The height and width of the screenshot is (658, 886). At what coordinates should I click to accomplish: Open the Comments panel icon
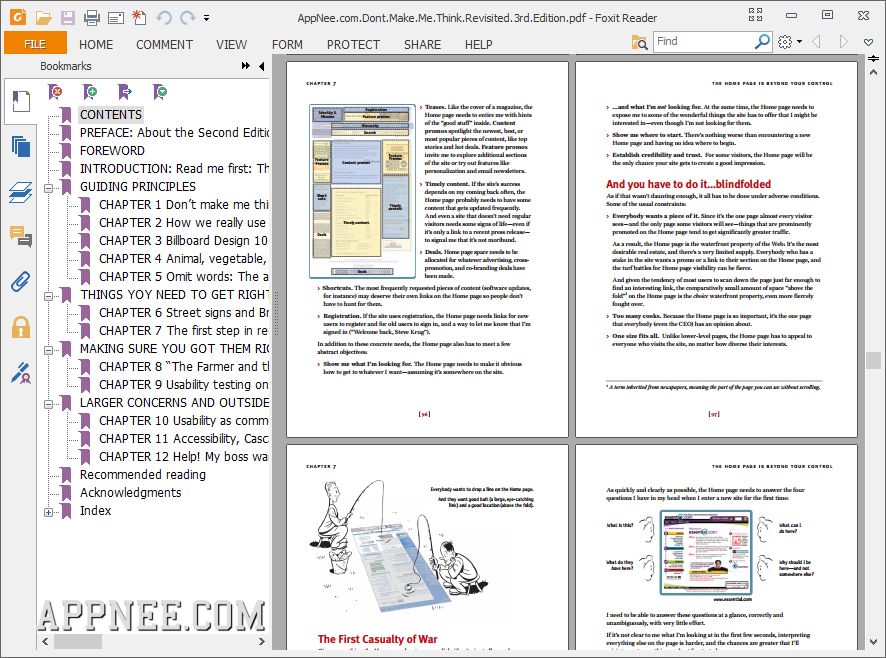tap(21, 236)
